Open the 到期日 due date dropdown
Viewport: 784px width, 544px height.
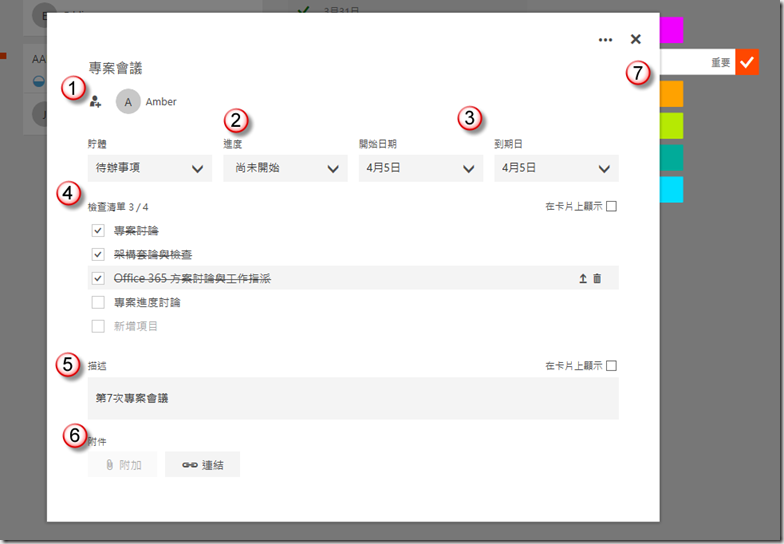[555, 168]
